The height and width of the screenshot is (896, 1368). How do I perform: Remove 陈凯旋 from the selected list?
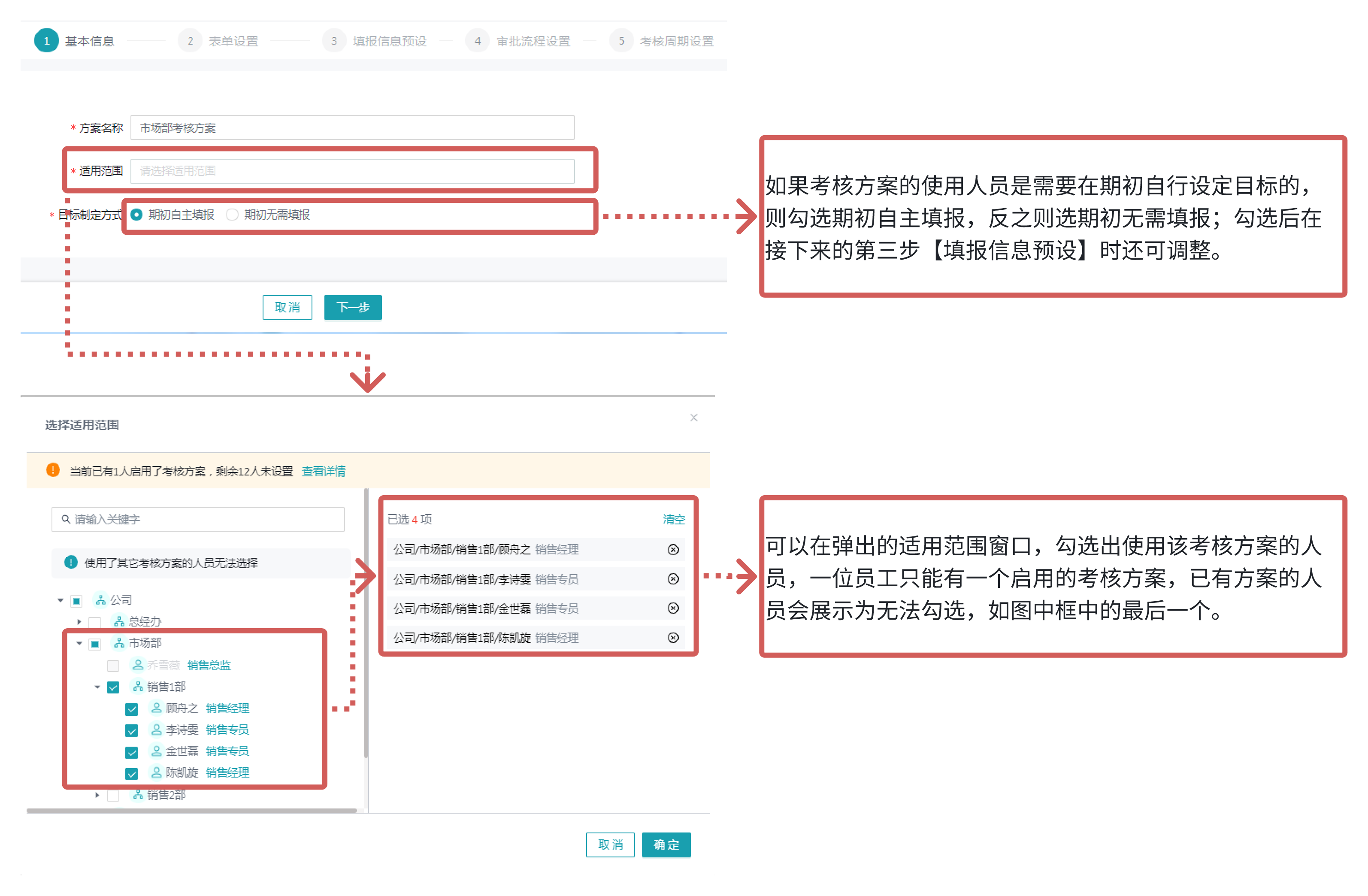[x=673, y=638]
